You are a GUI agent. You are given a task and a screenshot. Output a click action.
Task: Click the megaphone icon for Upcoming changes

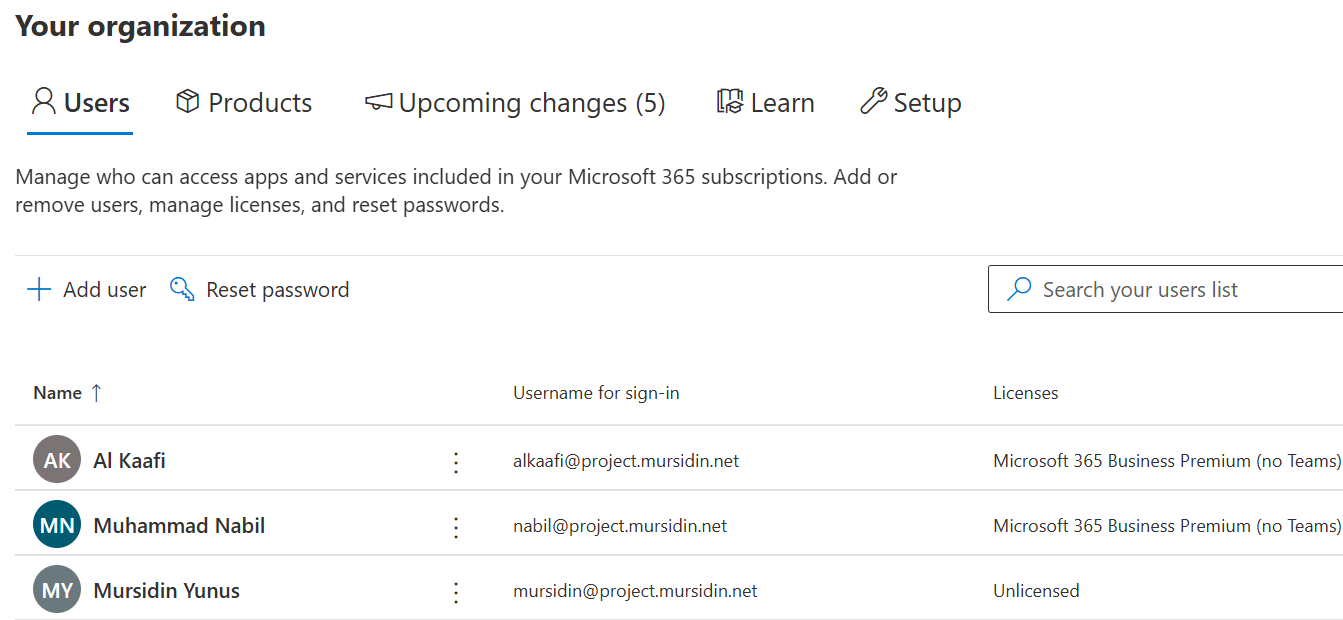(378, 102)
